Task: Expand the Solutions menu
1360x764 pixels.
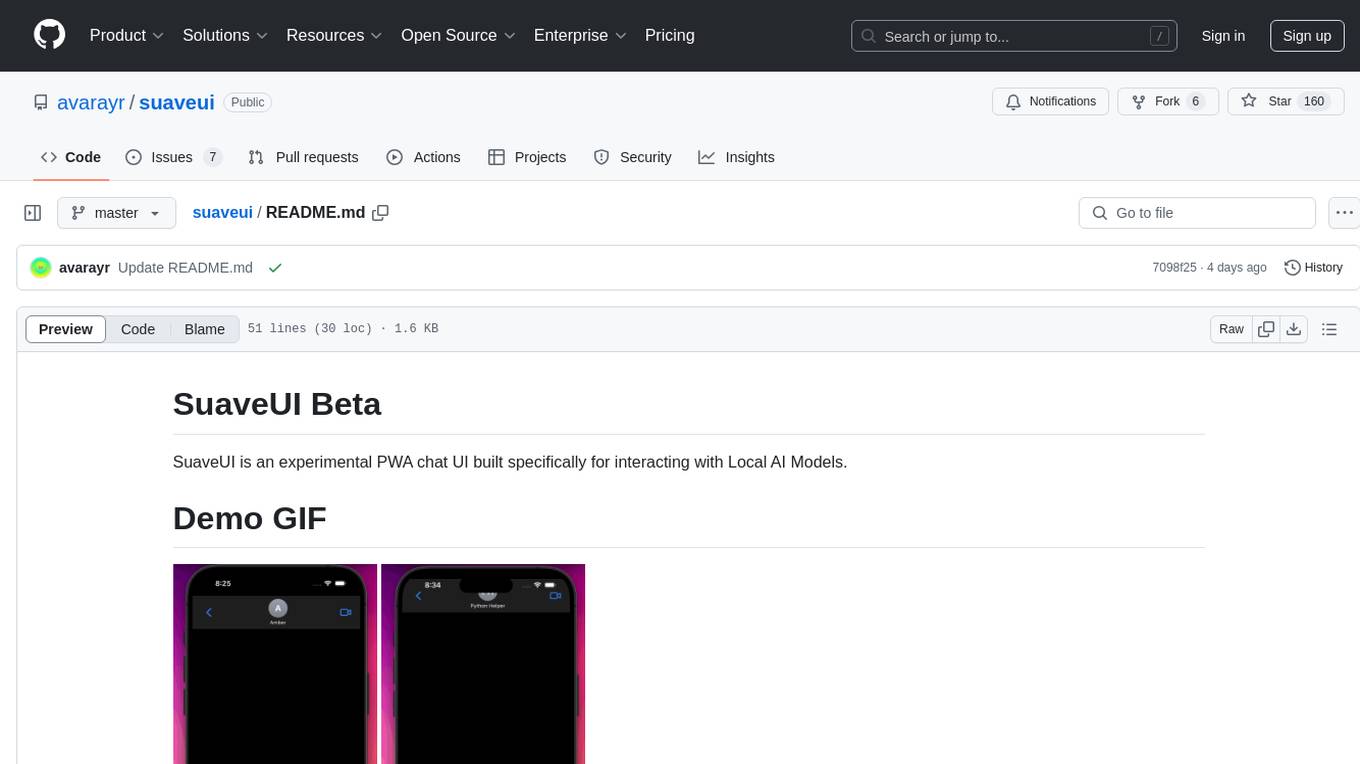Action: tap(225, 35)
